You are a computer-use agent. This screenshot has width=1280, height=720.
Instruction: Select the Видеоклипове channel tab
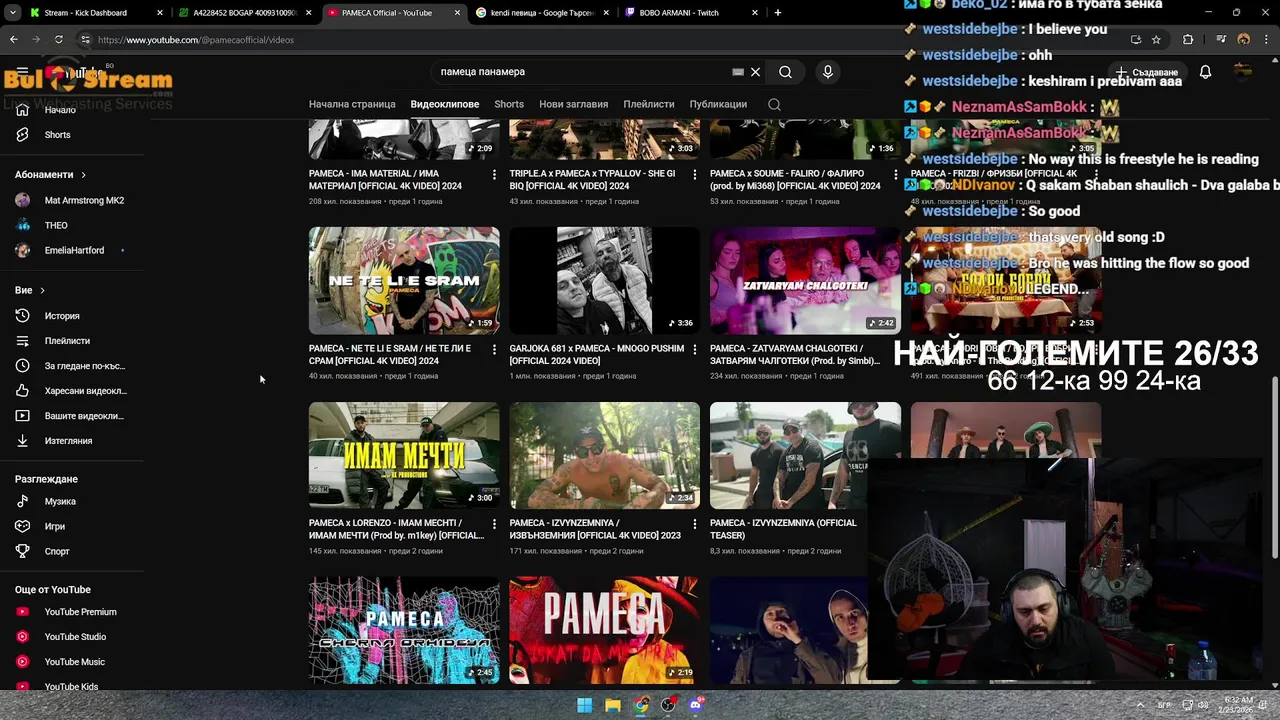445,104
